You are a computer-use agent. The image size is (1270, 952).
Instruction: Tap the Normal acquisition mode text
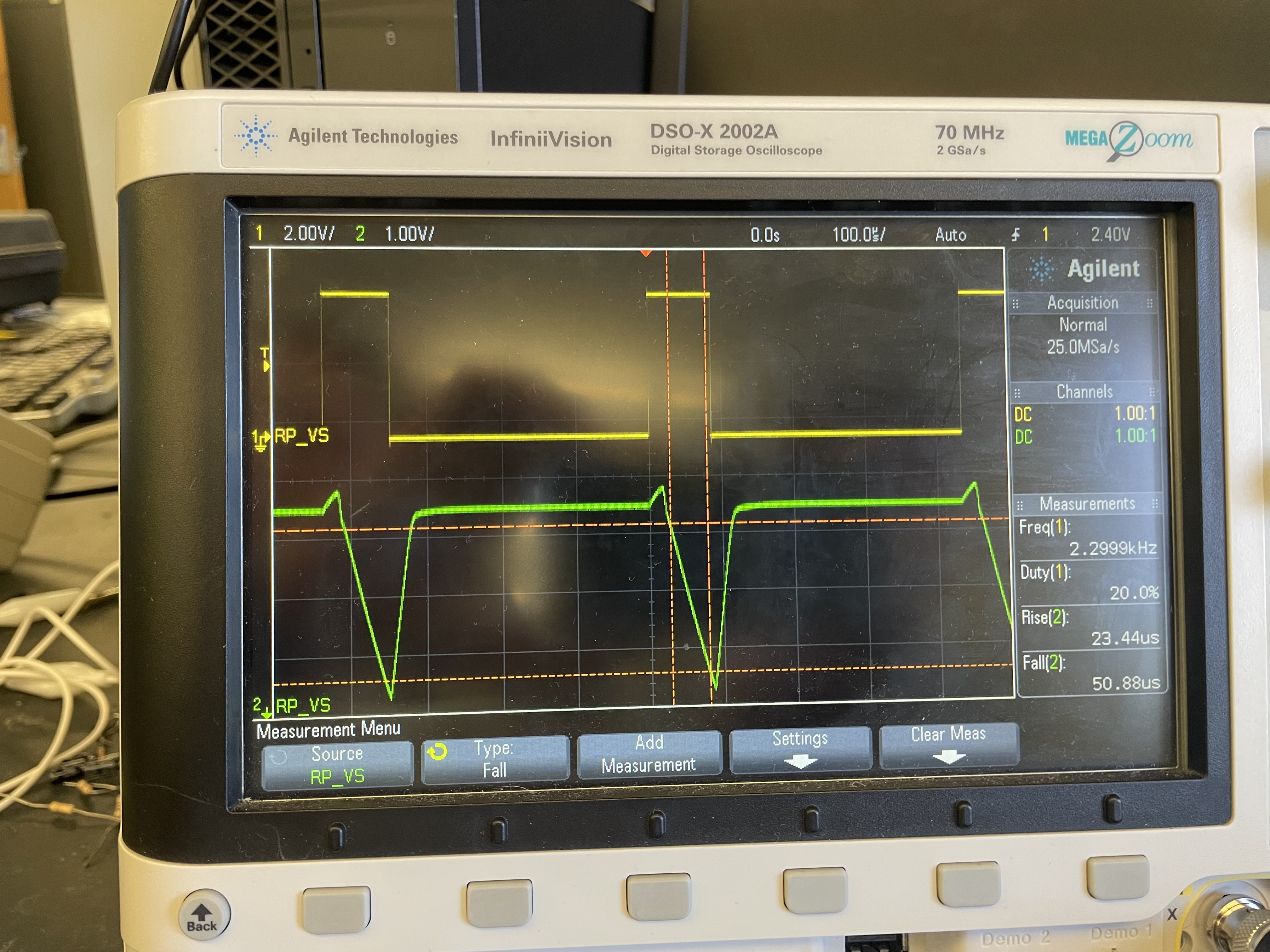pos(1083,326)
